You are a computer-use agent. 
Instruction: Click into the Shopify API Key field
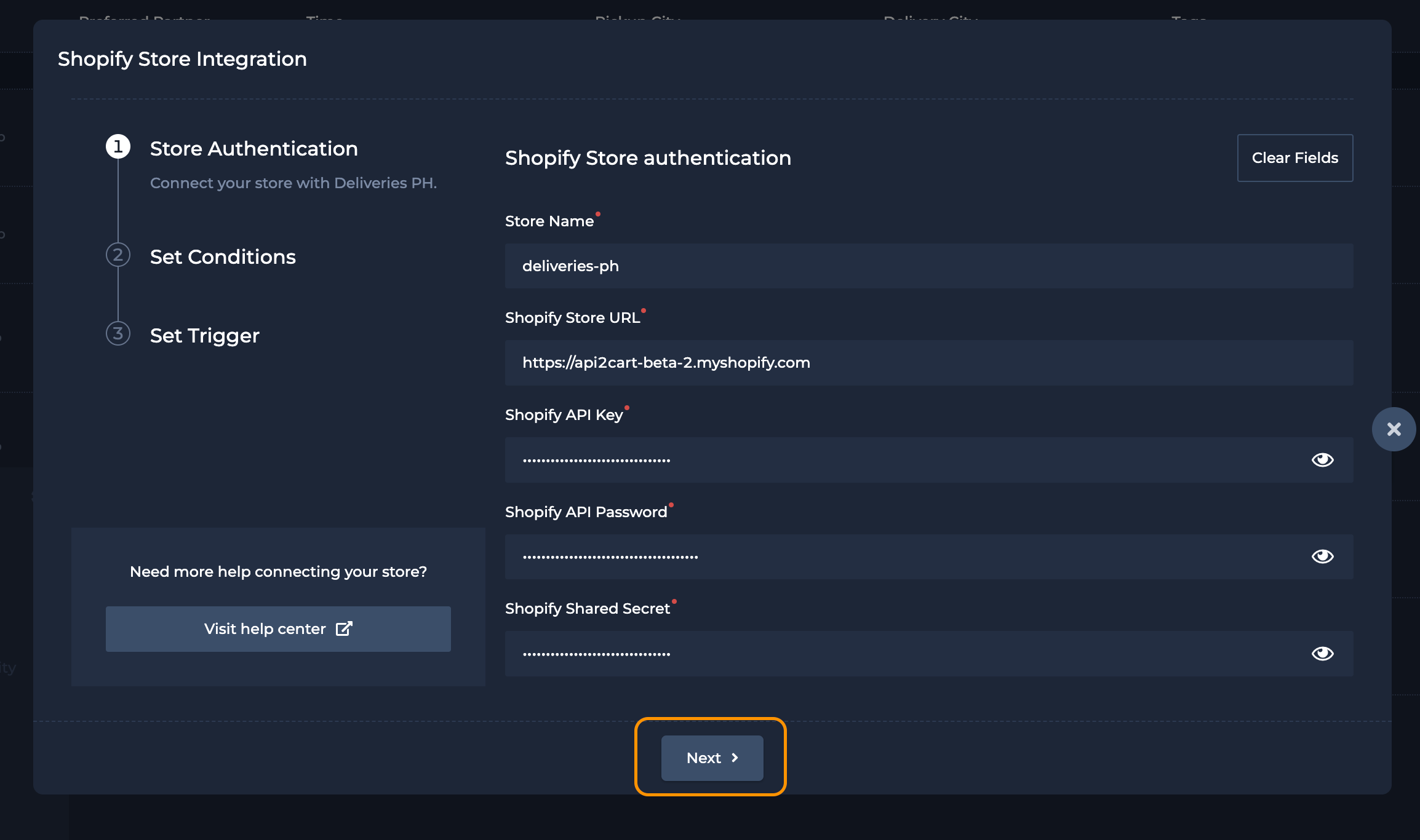click(929, 460)
